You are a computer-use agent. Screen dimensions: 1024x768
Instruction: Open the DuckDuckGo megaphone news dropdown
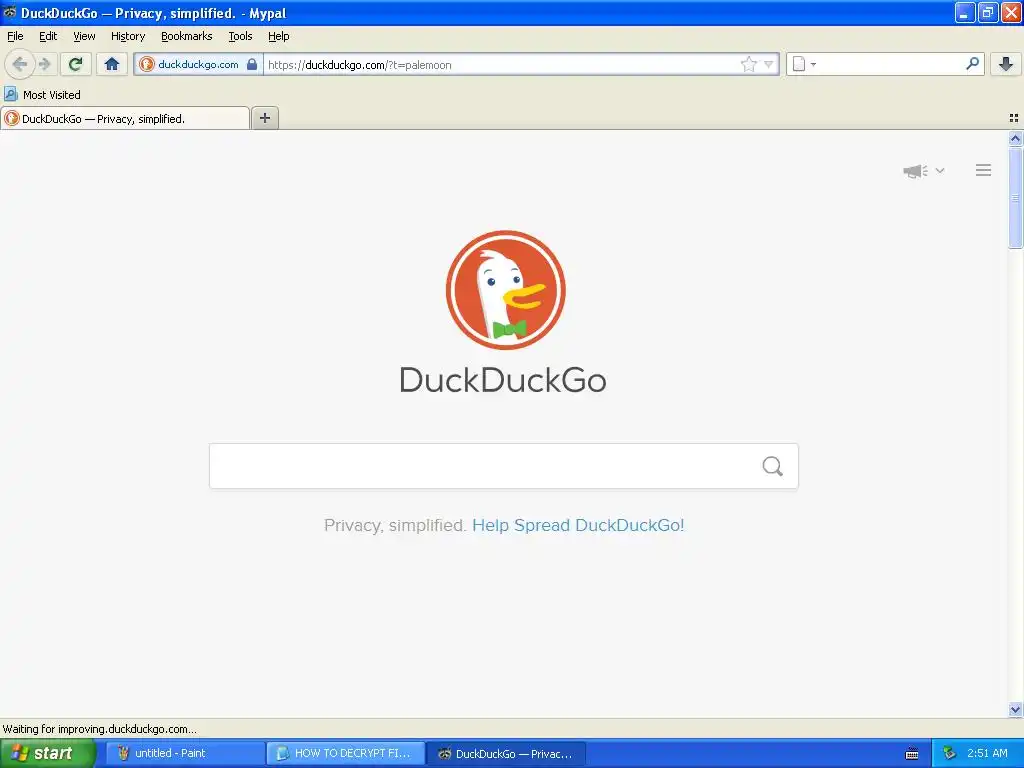coord(923,171)
